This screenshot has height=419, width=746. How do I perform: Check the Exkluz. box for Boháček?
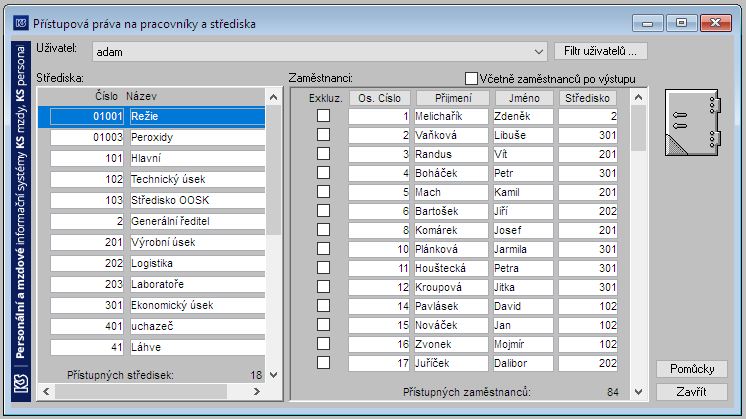pos(324,173)
